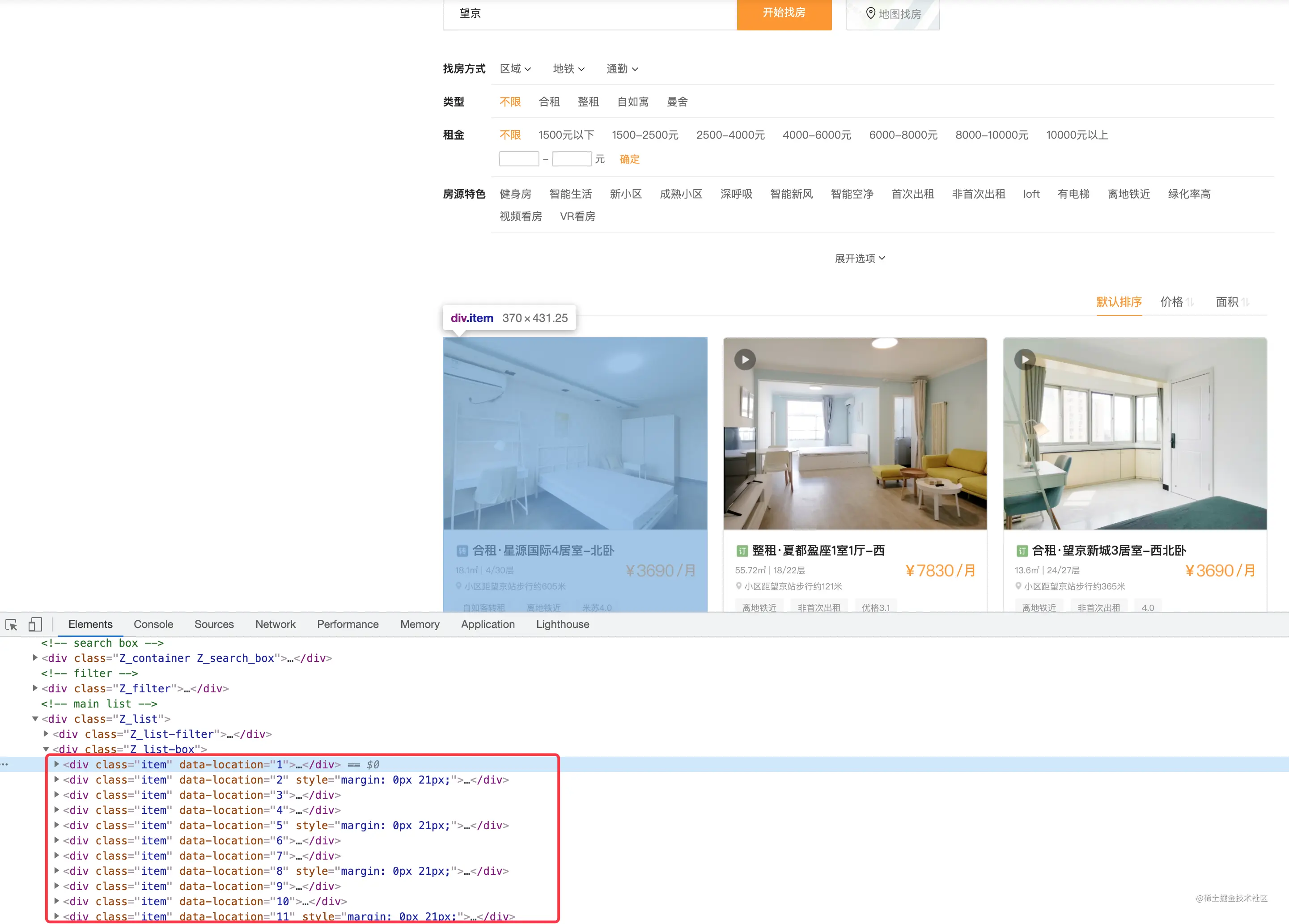
Task: Switch to the Elements tab
Action: pyautogui.click(x=90, y=624)
